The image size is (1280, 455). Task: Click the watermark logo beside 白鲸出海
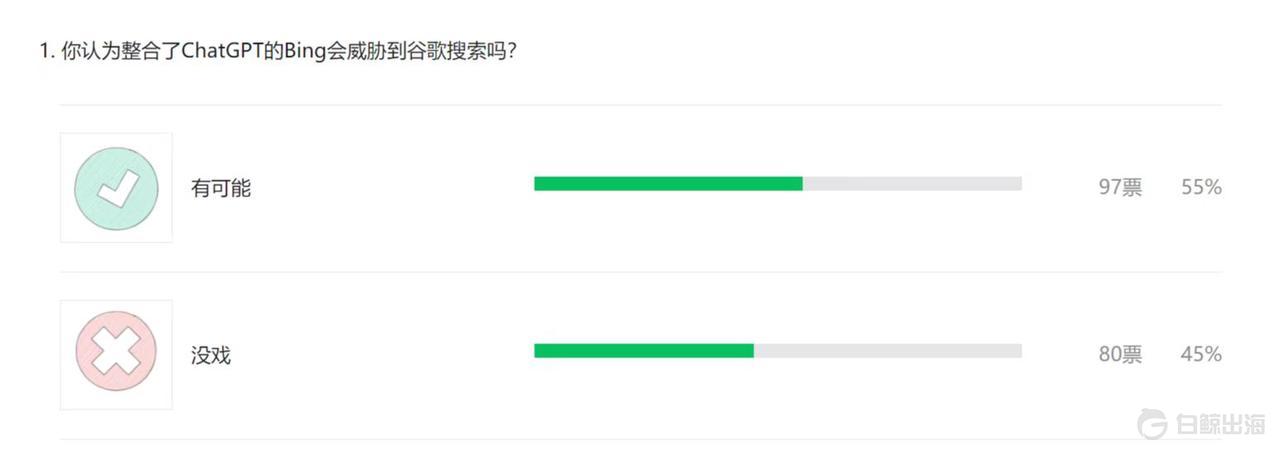(1154, 424)
